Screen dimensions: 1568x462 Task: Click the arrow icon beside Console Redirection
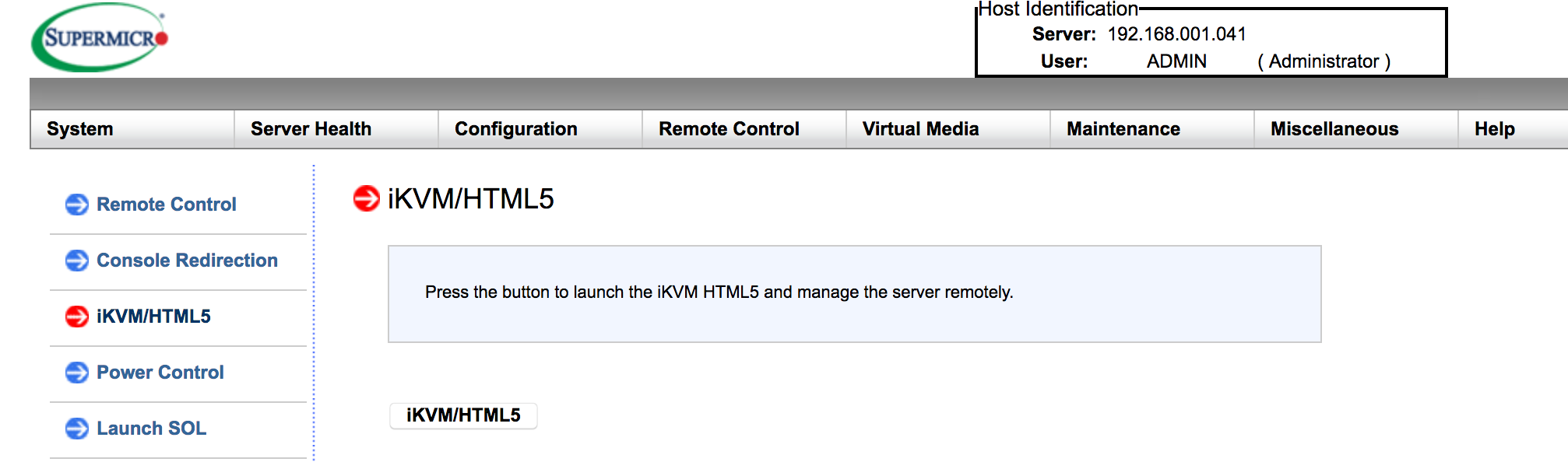click(77, 261)
